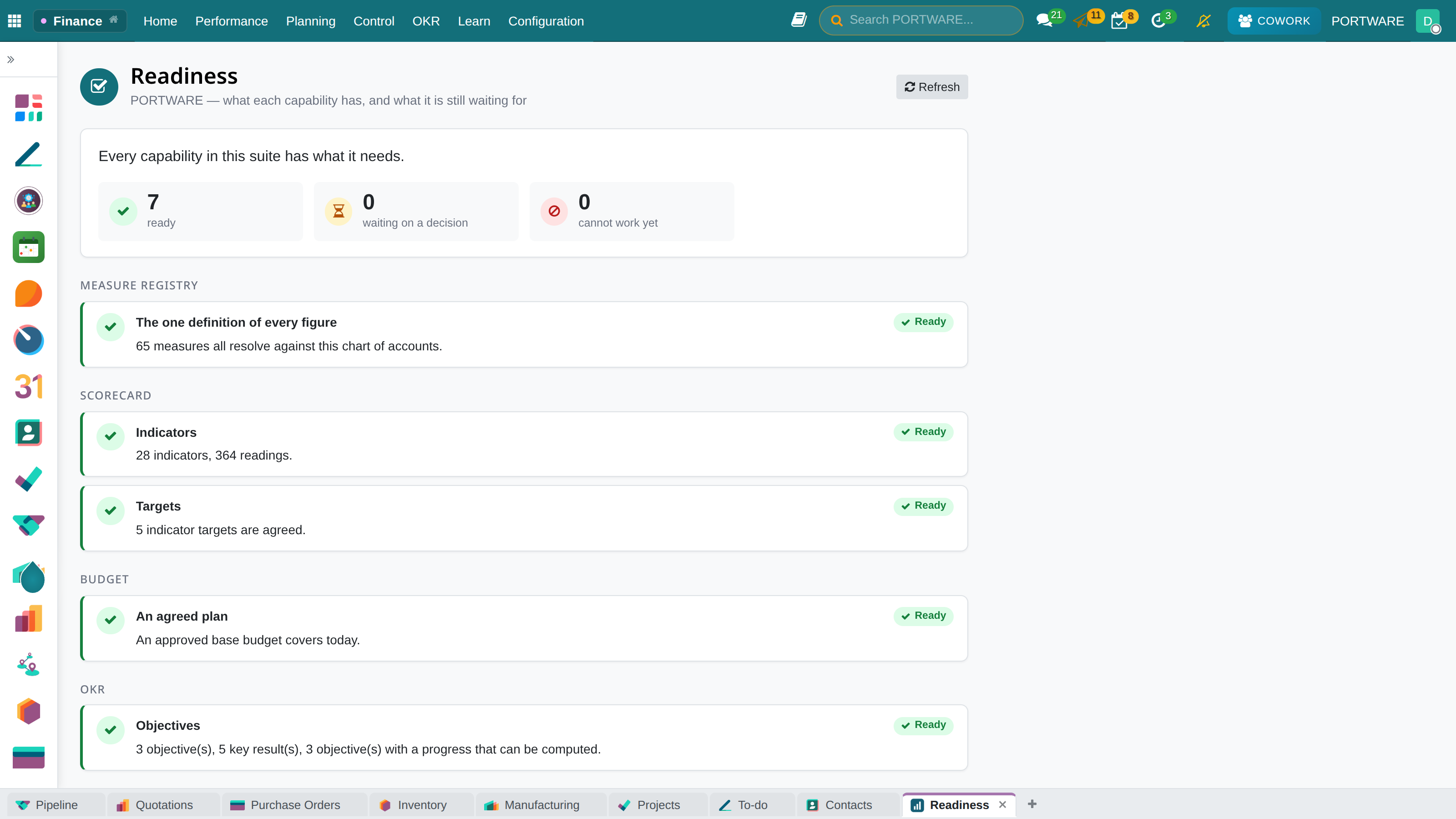Open the documentation book icon in the top bar

point(799,20)
